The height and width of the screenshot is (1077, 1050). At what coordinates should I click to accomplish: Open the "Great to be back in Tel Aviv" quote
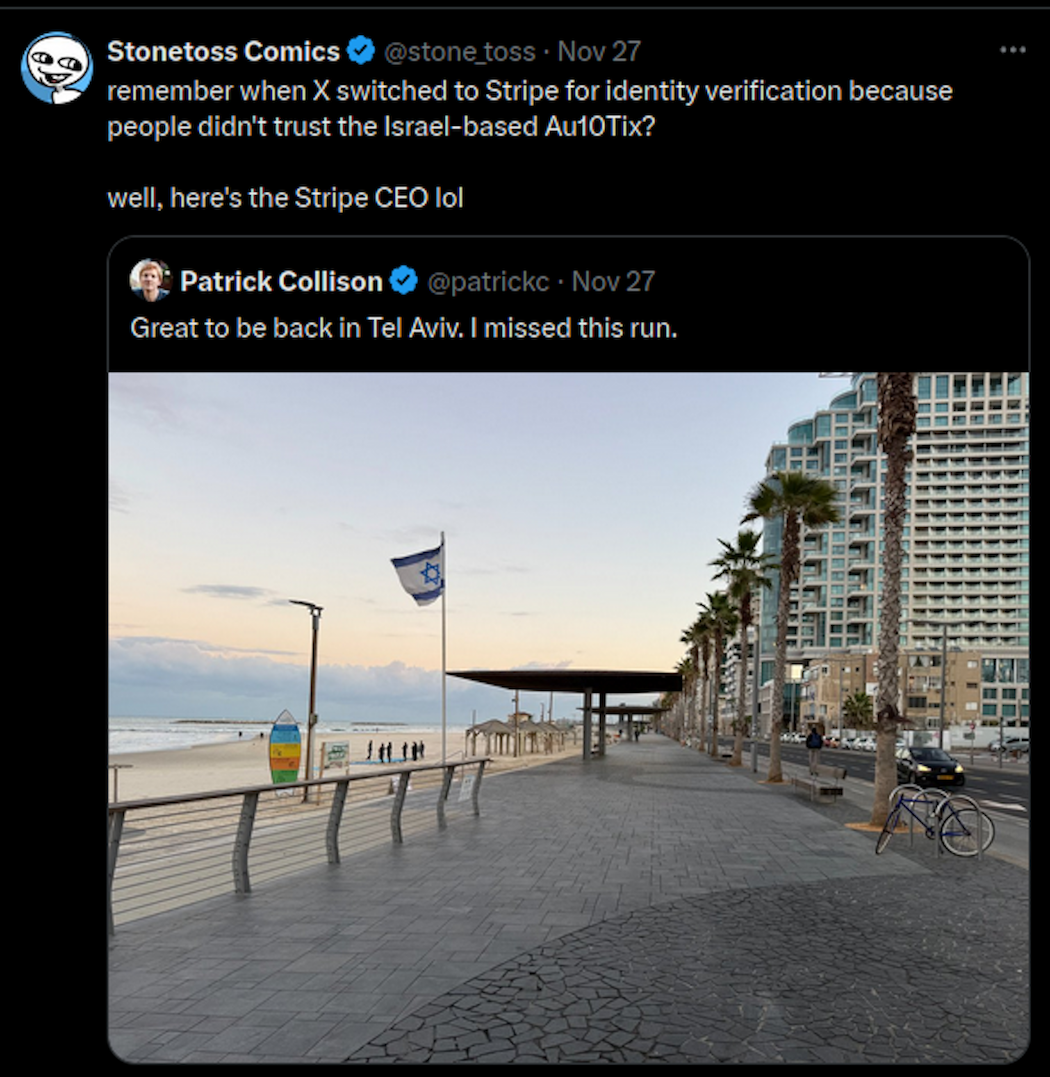[x=403, y=328]
